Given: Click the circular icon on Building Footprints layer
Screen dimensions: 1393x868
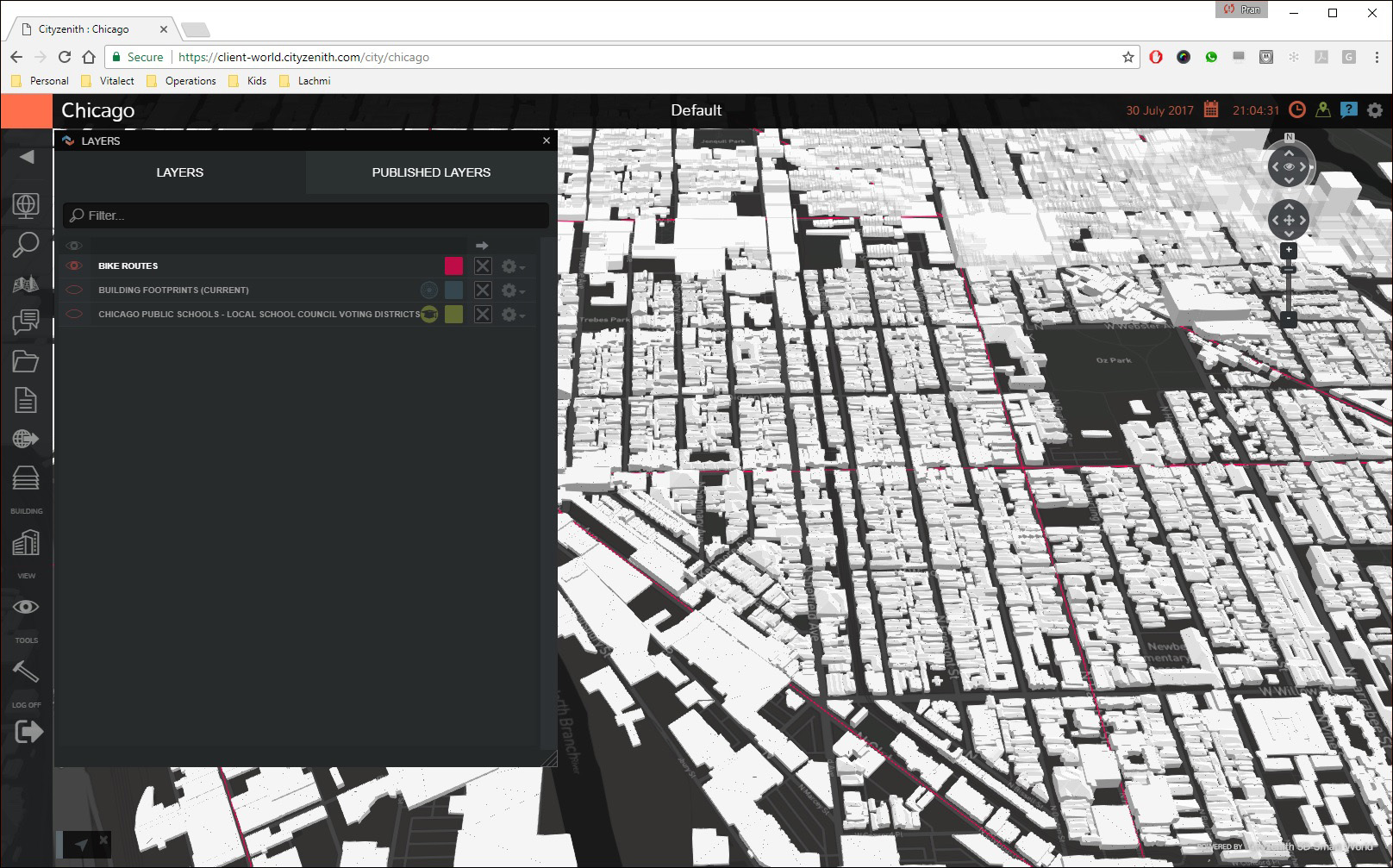Looking at the screenshot, I should pyautogui.click(x=429, y=290).
